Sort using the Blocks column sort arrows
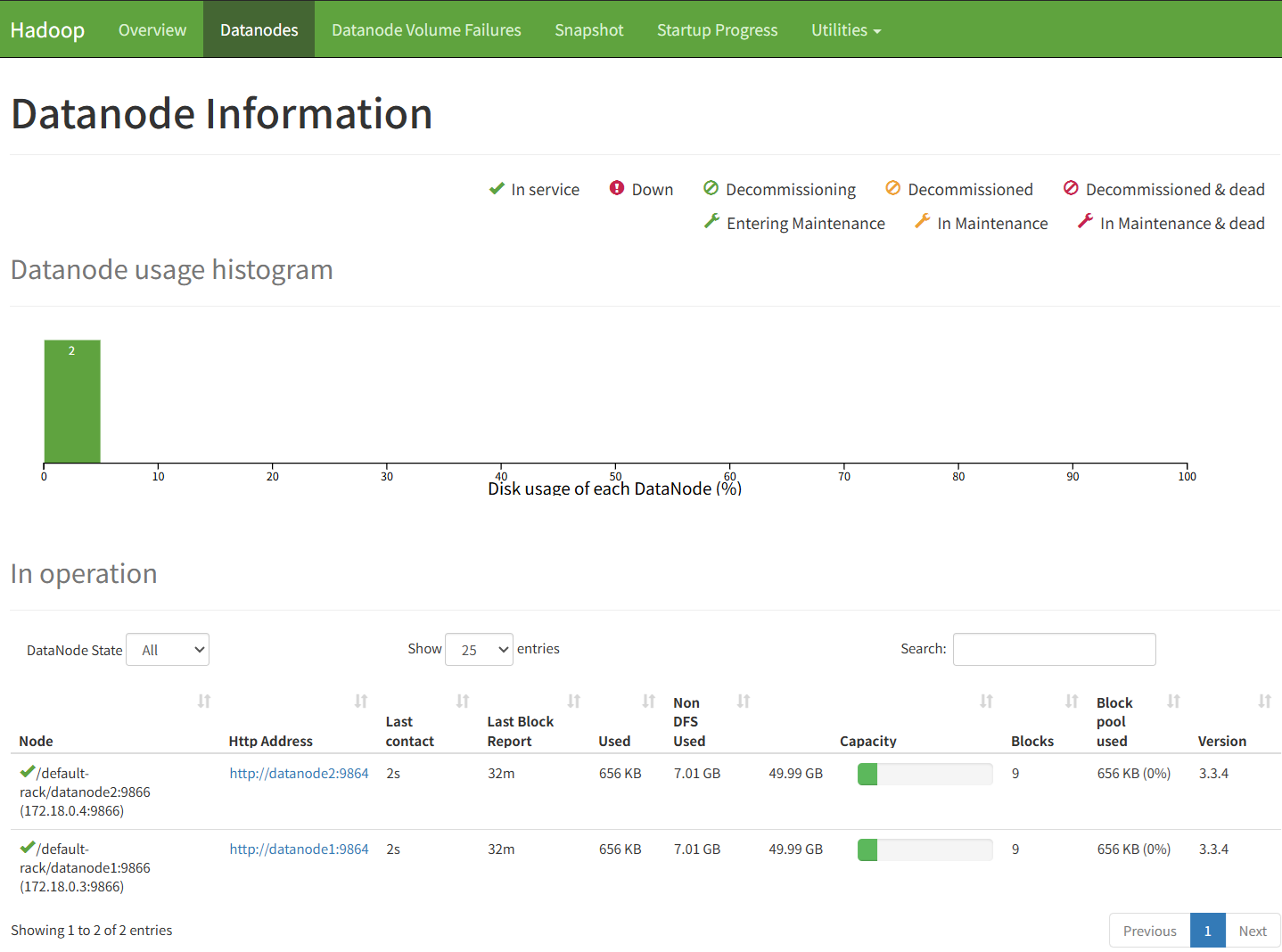1282x952 pixels. (x=1072, y=702)
